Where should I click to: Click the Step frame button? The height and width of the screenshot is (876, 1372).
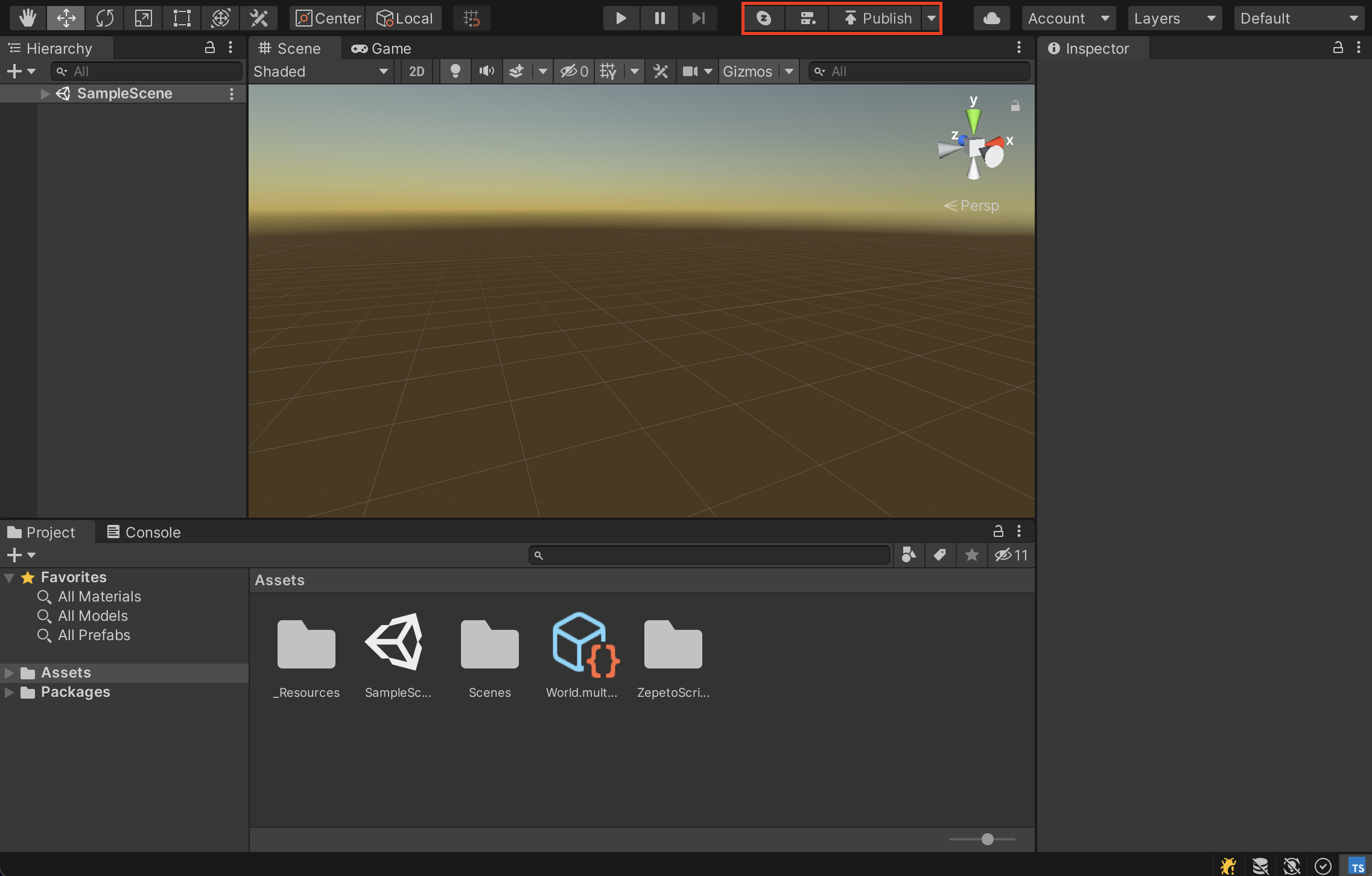pos(698,18)
